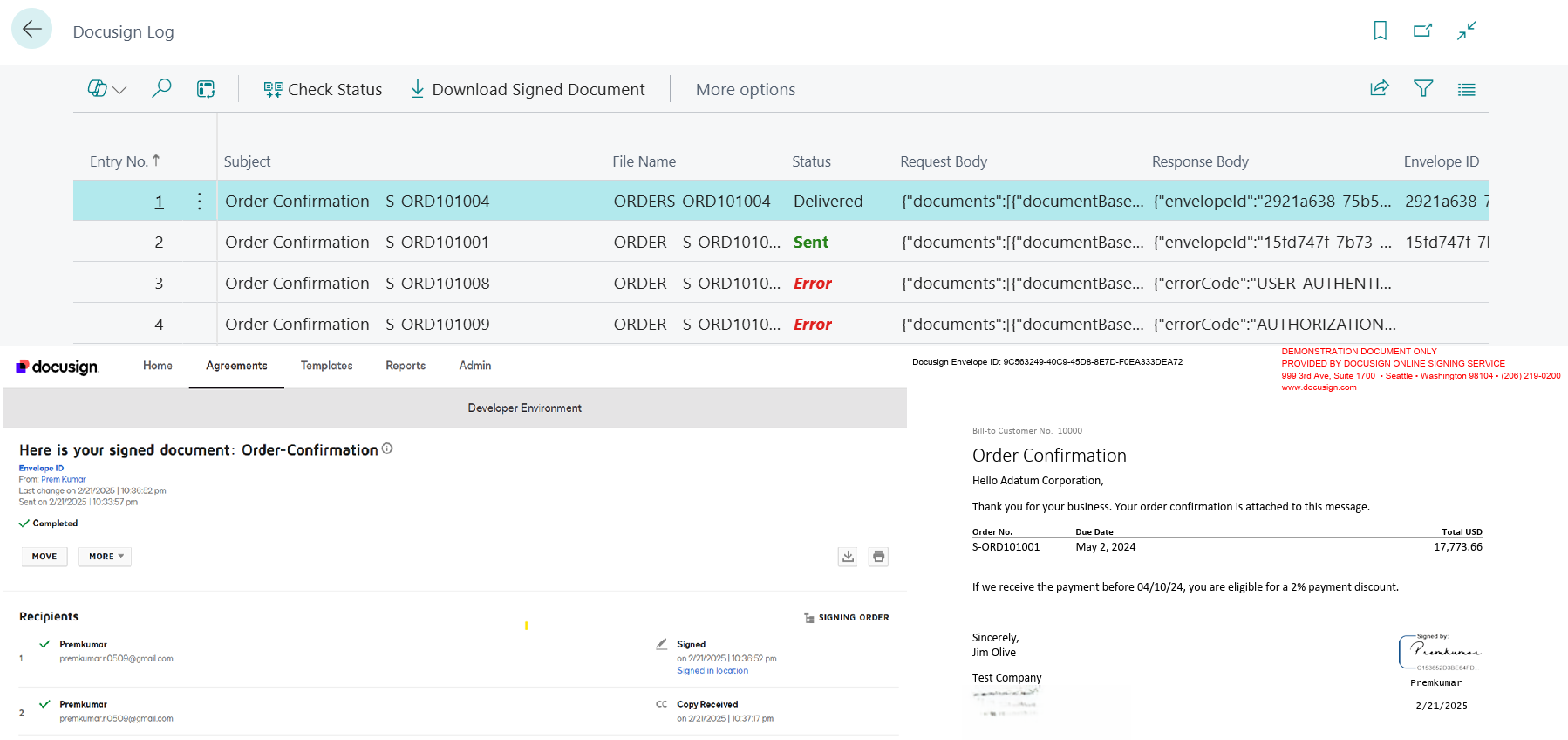Open the Templates tab
Viewport: 1568px width, 740px height.
coord(327,366)
